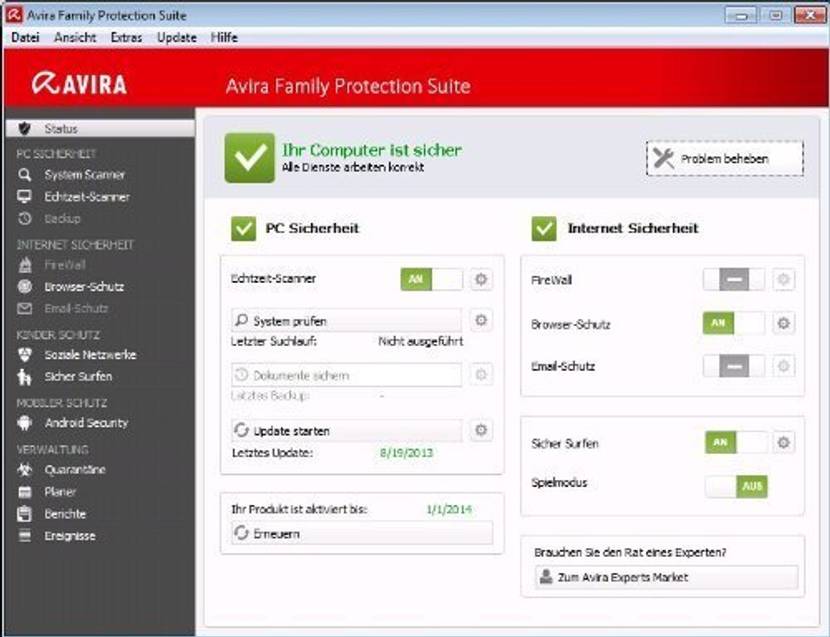830x637 pixels.
Task: Toggle the Sicher Surfen AN switch
Action: click(736, 442)
